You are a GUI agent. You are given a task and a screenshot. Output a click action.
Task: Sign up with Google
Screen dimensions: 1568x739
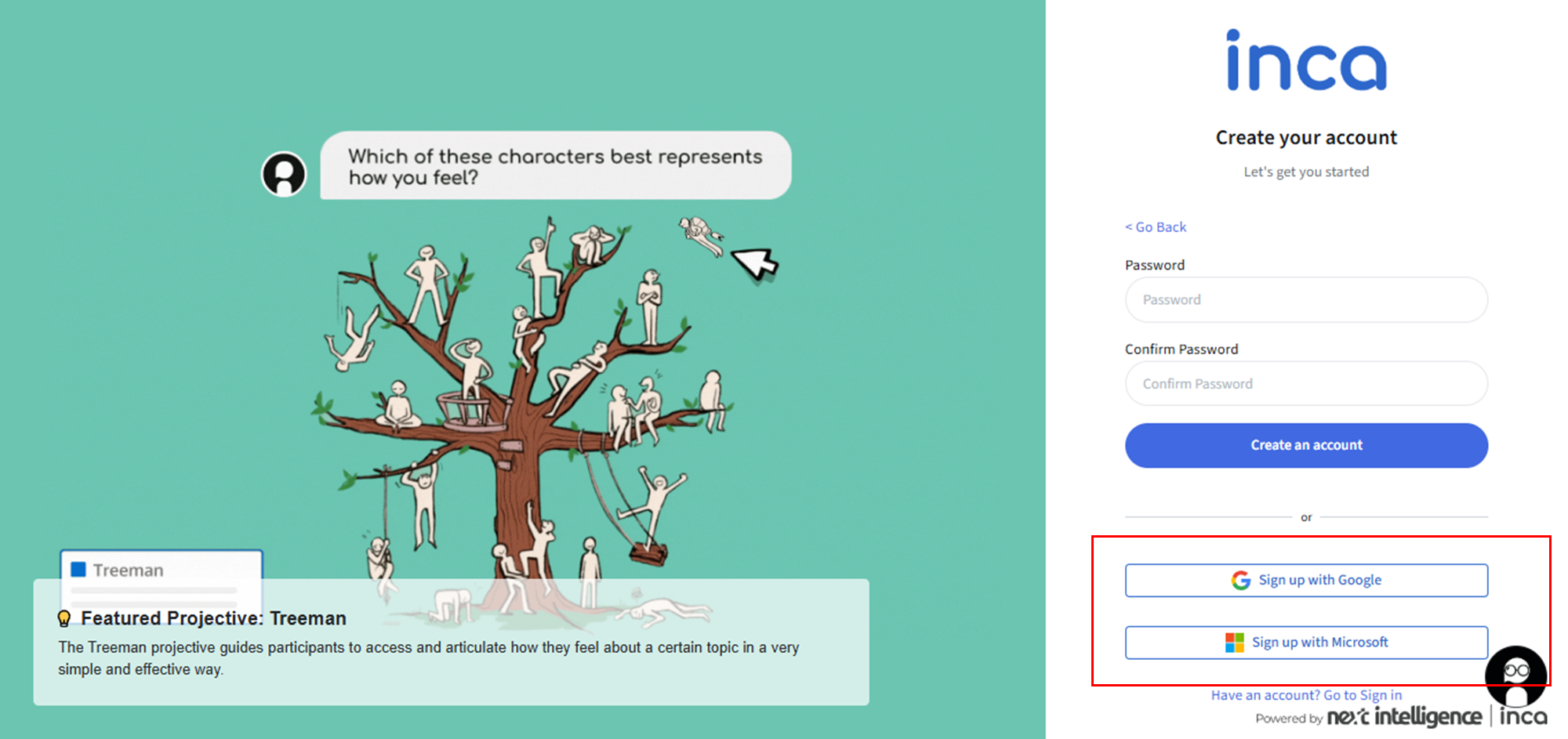click(x=1306, y=580)
